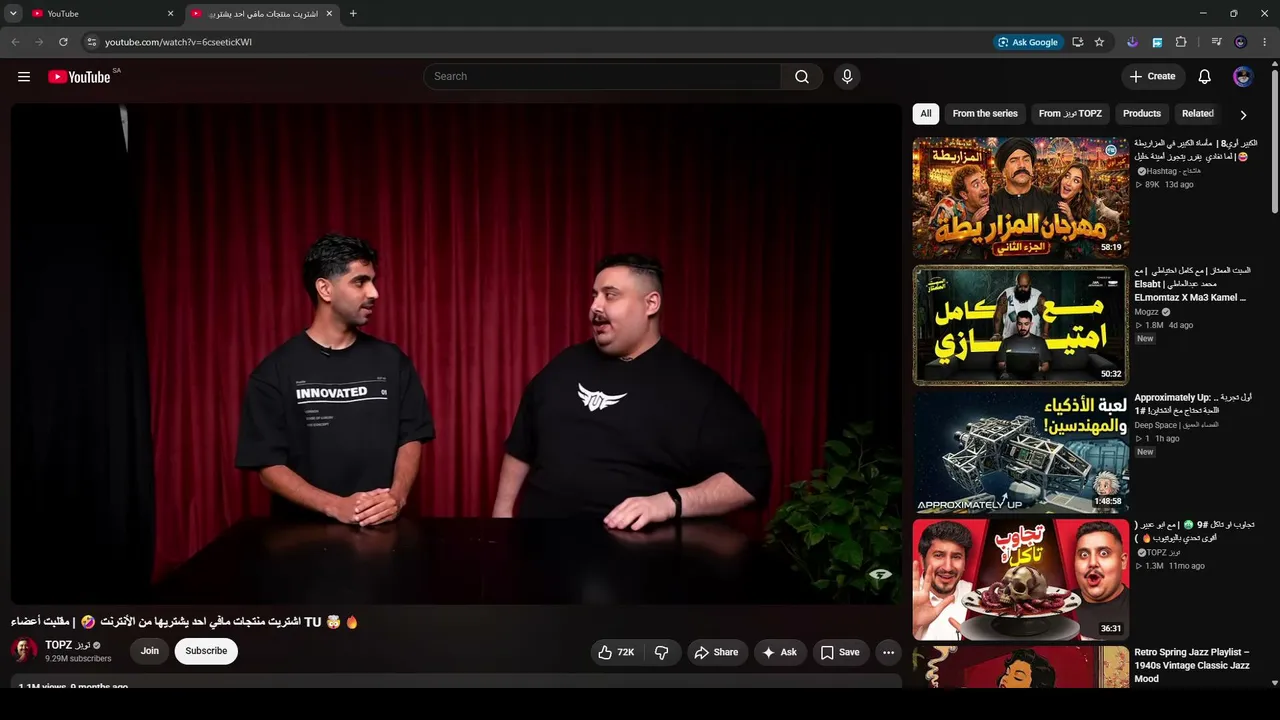This screenshot has width=1280, height=720.
Task: Open the purple download extension icon
Action: [x=1132, y=42]
